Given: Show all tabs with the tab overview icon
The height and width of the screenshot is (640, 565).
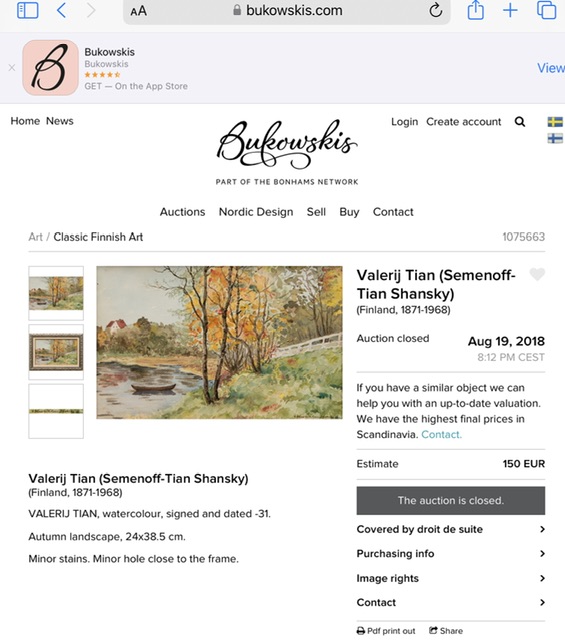Looking at the screenshot, I should pyautogui.click(x=546, y=10).
